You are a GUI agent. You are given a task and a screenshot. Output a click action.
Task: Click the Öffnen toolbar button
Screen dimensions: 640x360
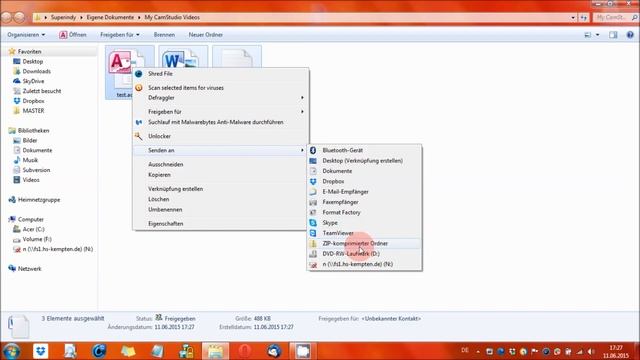tap(73, 35)
